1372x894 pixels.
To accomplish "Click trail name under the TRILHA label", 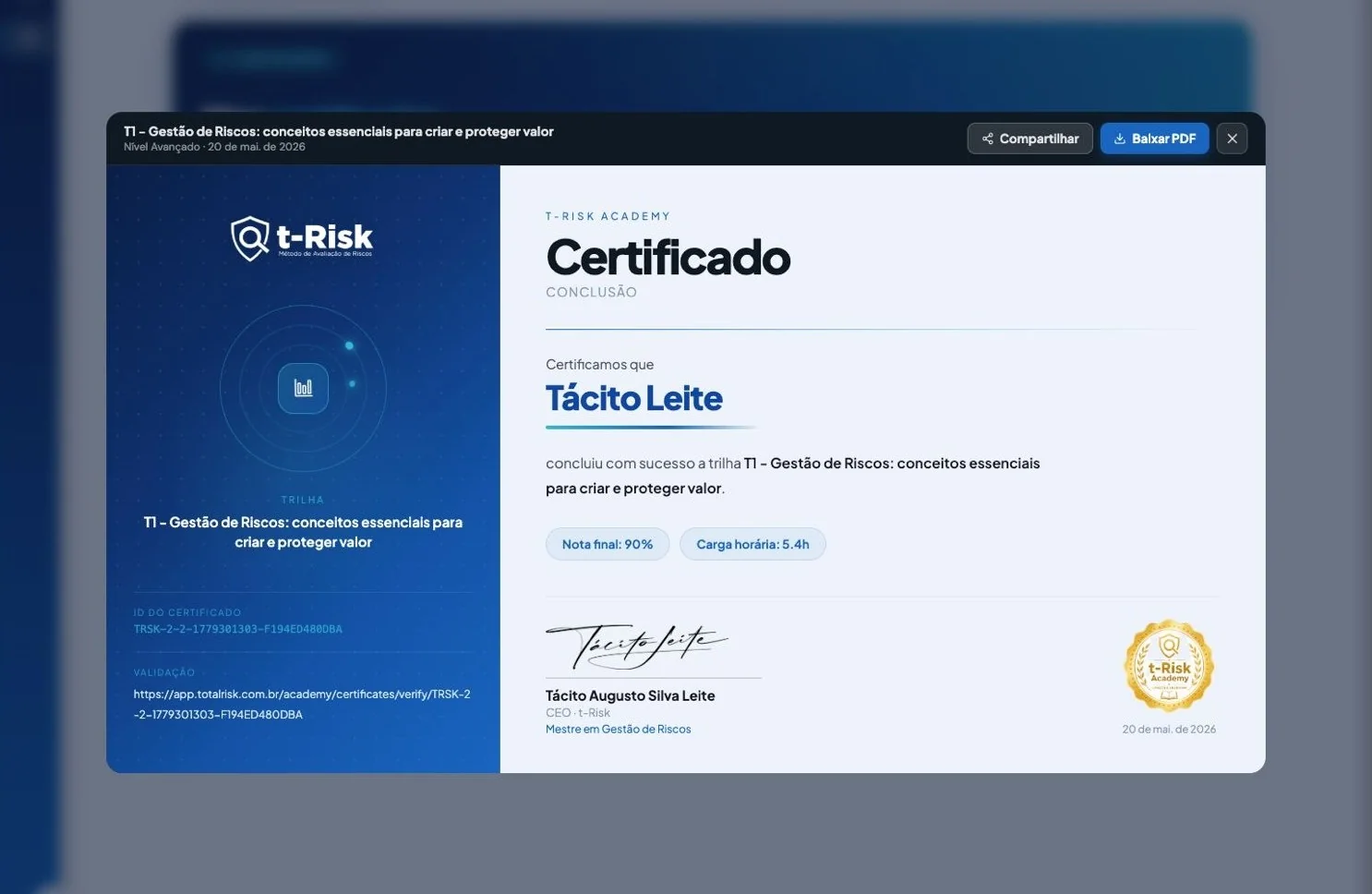I will click(x=303, y=532).
